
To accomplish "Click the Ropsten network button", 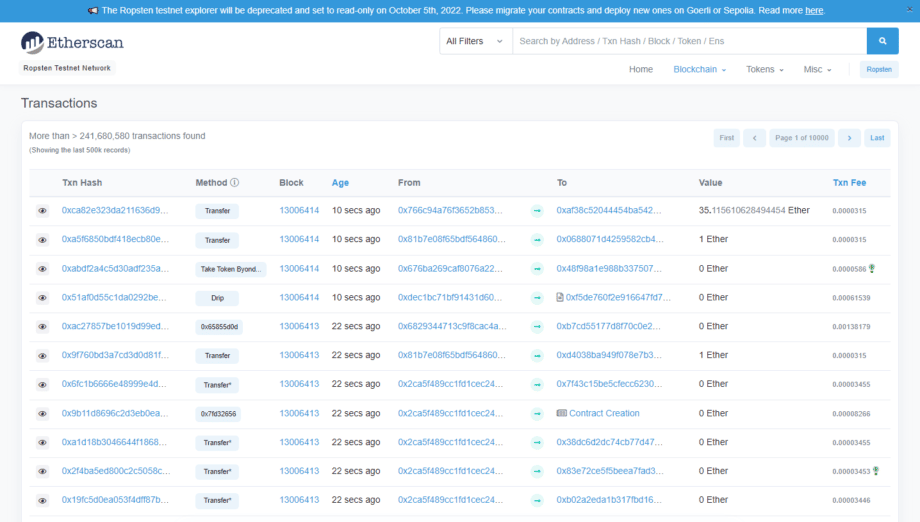I will (879, 69).
